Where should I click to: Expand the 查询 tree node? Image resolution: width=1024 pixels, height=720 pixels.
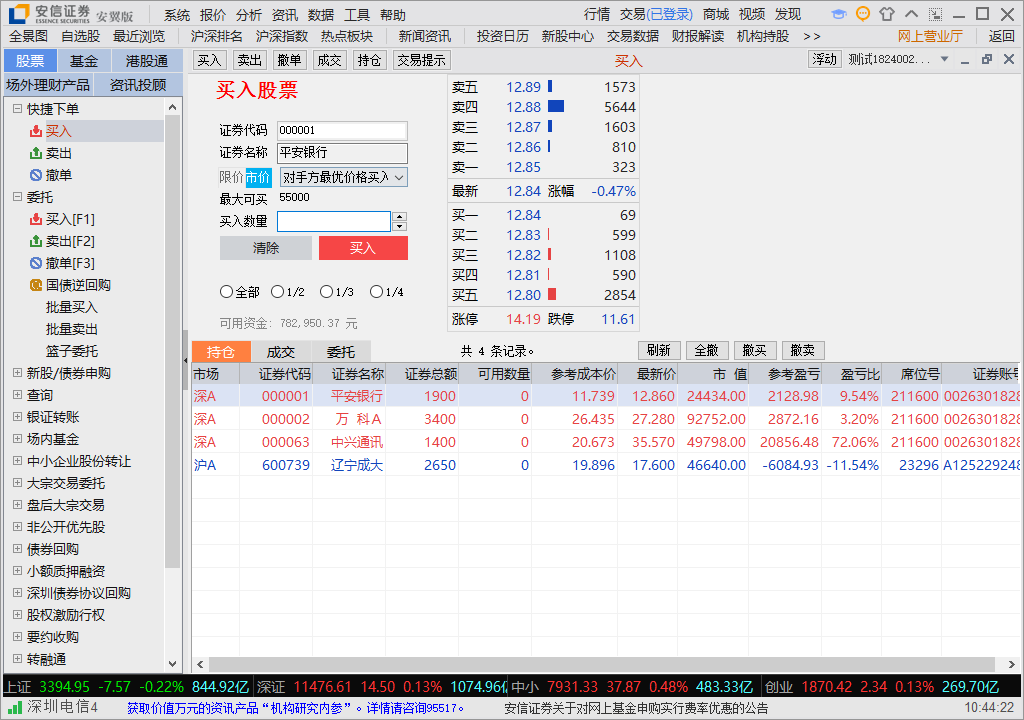pos(18,395)
